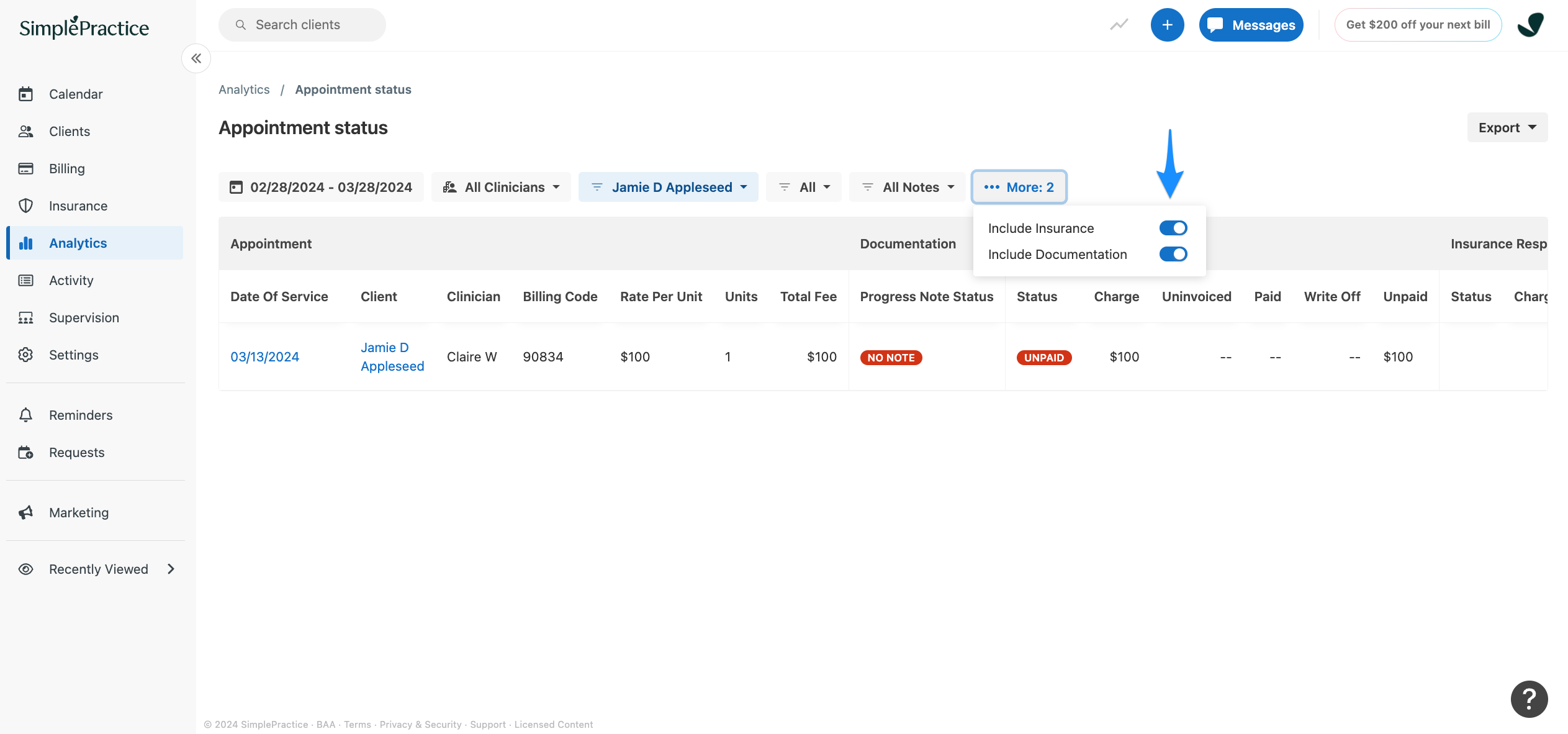Open the create menu plus icon

coord(1168,25)
